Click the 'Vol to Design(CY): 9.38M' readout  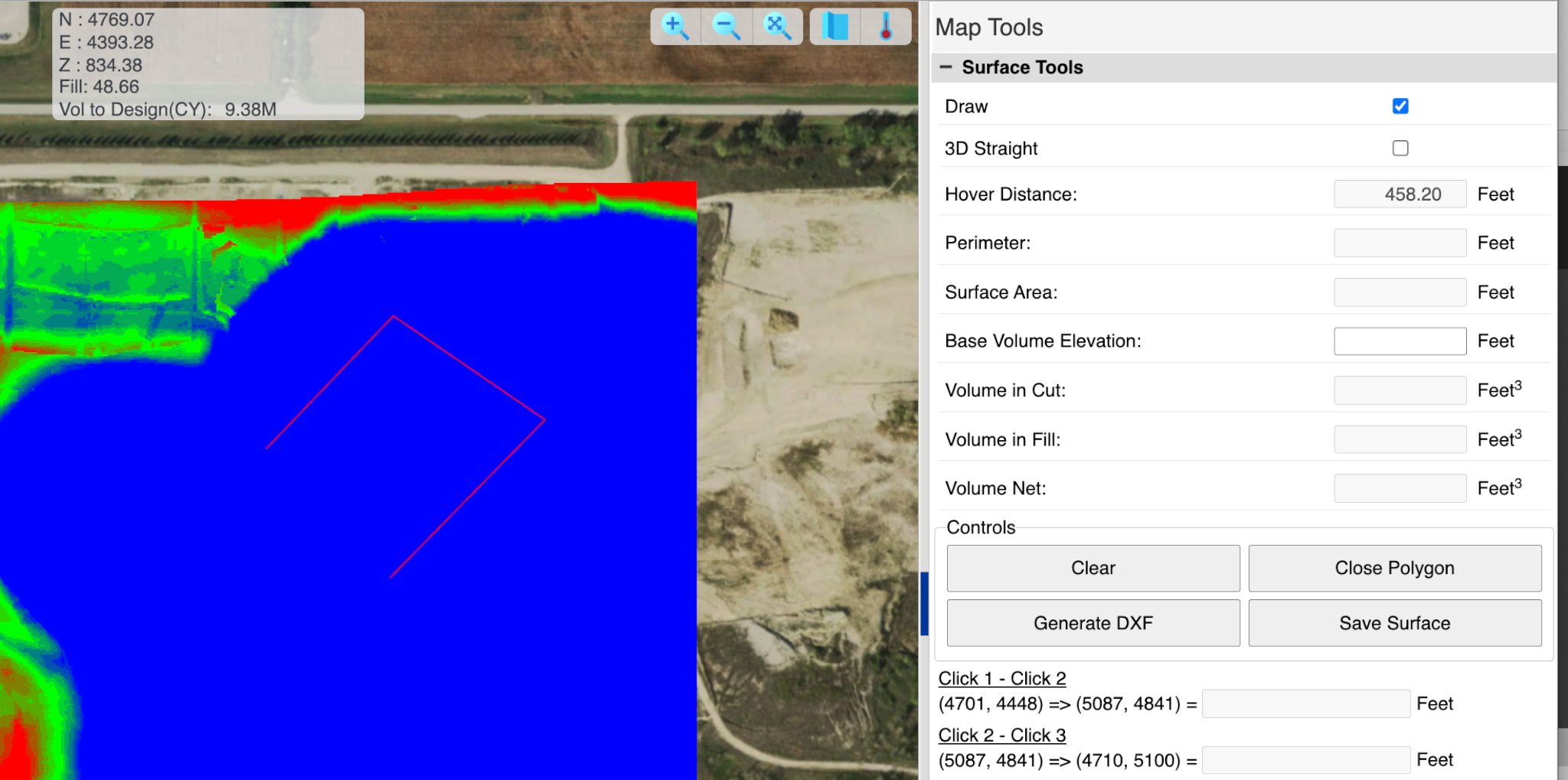click(x=168, y=109)
